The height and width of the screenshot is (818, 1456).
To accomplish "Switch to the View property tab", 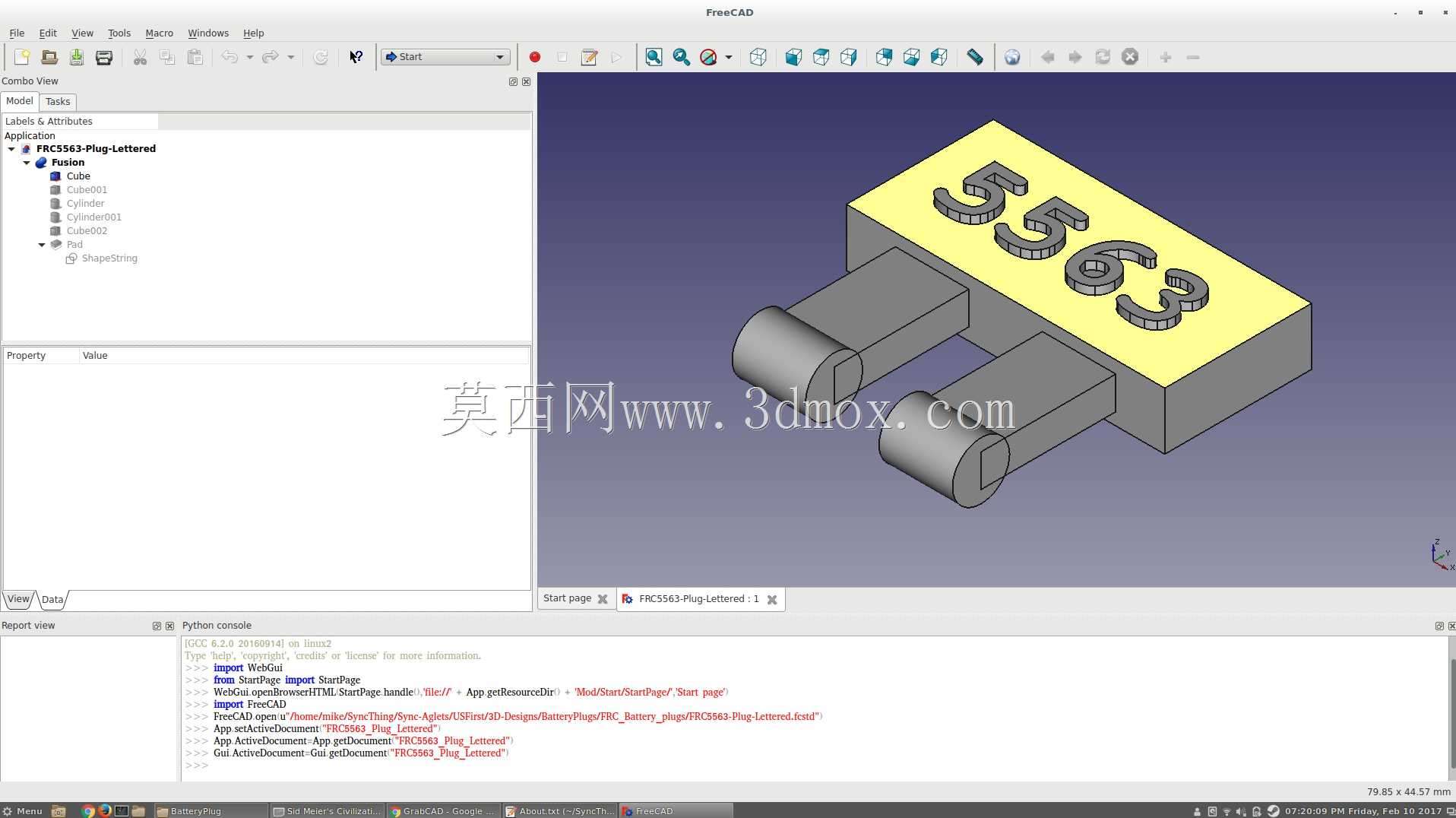I will pos(19,599).
